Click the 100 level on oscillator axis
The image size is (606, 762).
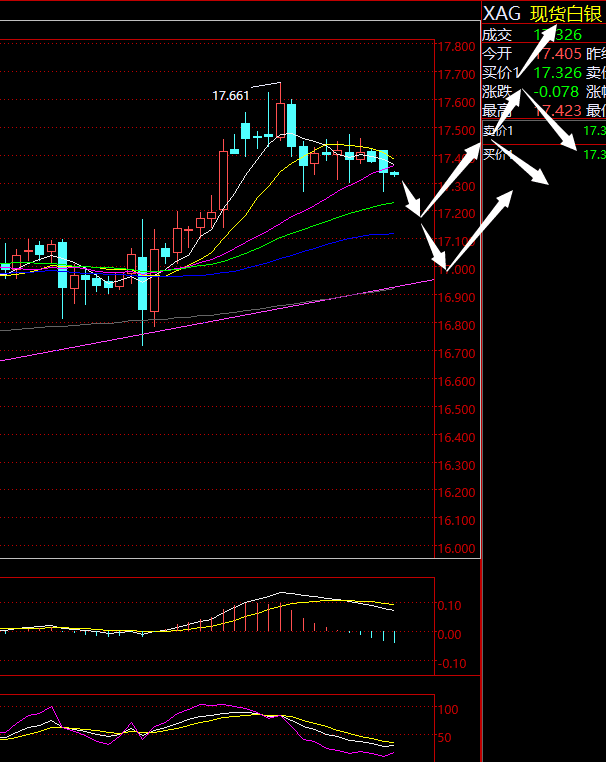pos(448,710)
